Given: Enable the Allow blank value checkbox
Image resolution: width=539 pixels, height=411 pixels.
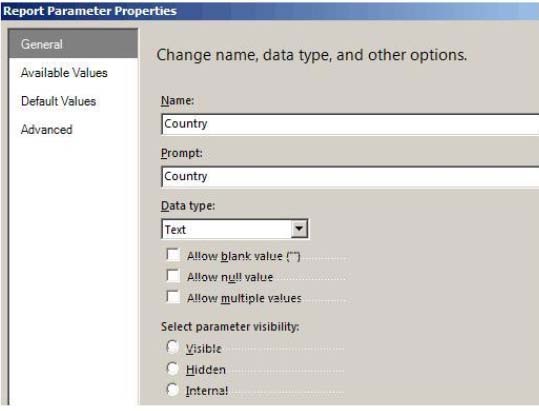Looking at the screenshot, I should click(173, 255).
